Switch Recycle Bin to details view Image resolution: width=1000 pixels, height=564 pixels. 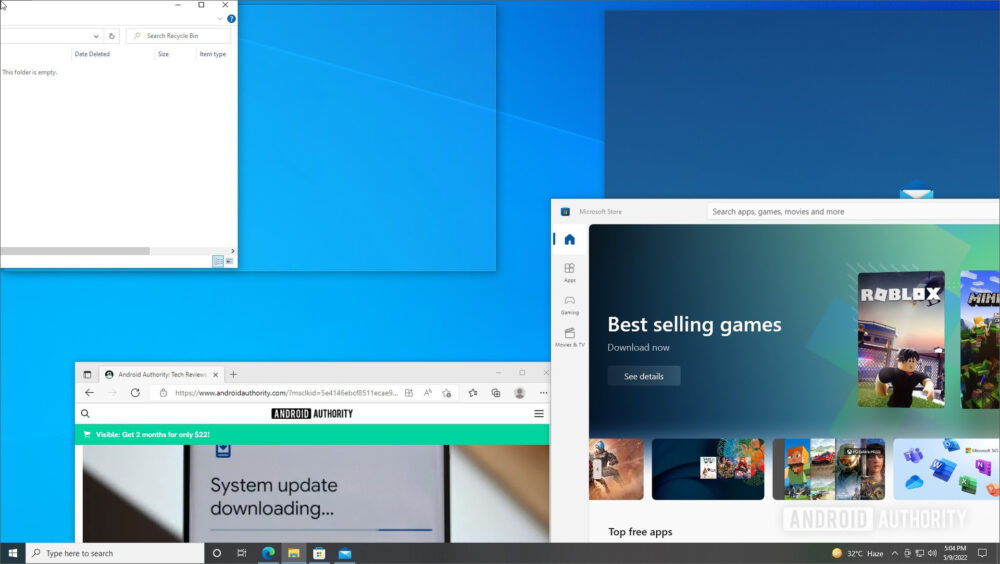[x=218, y=261]
